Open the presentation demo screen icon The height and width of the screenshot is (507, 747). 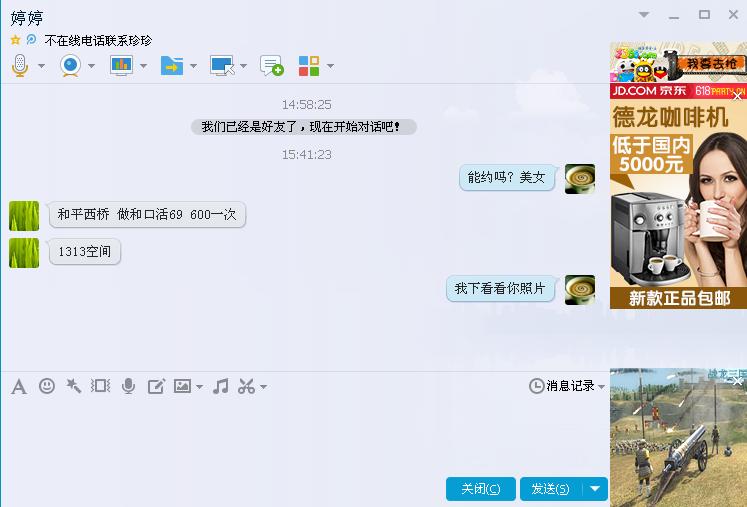coord(121,66)
